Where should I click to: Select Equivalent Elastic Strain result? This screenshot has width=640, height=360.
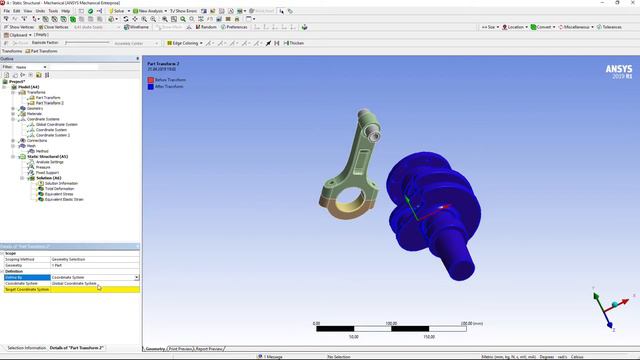tap(64, 199)
